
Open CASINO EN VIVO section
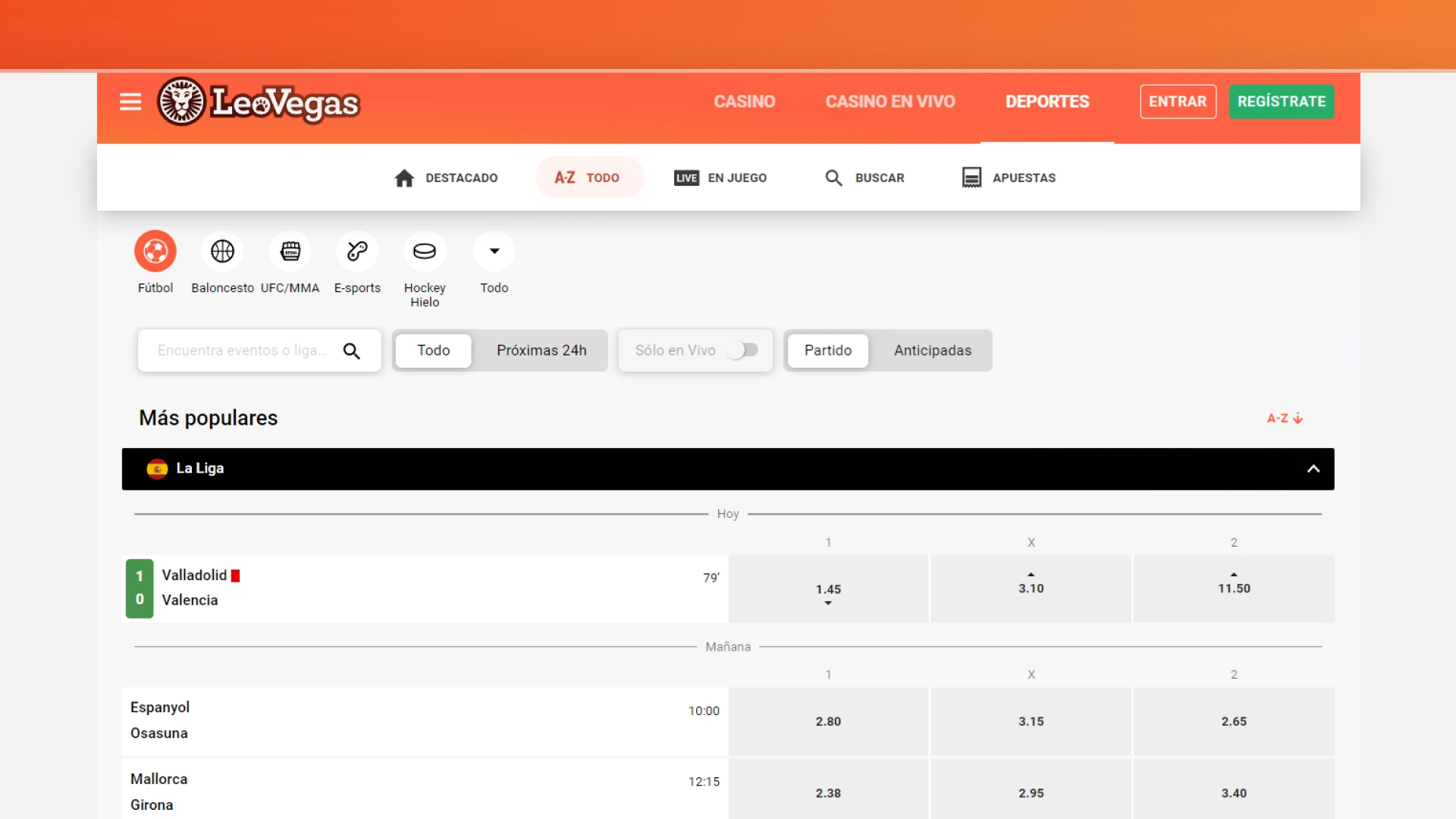point(890,102)
